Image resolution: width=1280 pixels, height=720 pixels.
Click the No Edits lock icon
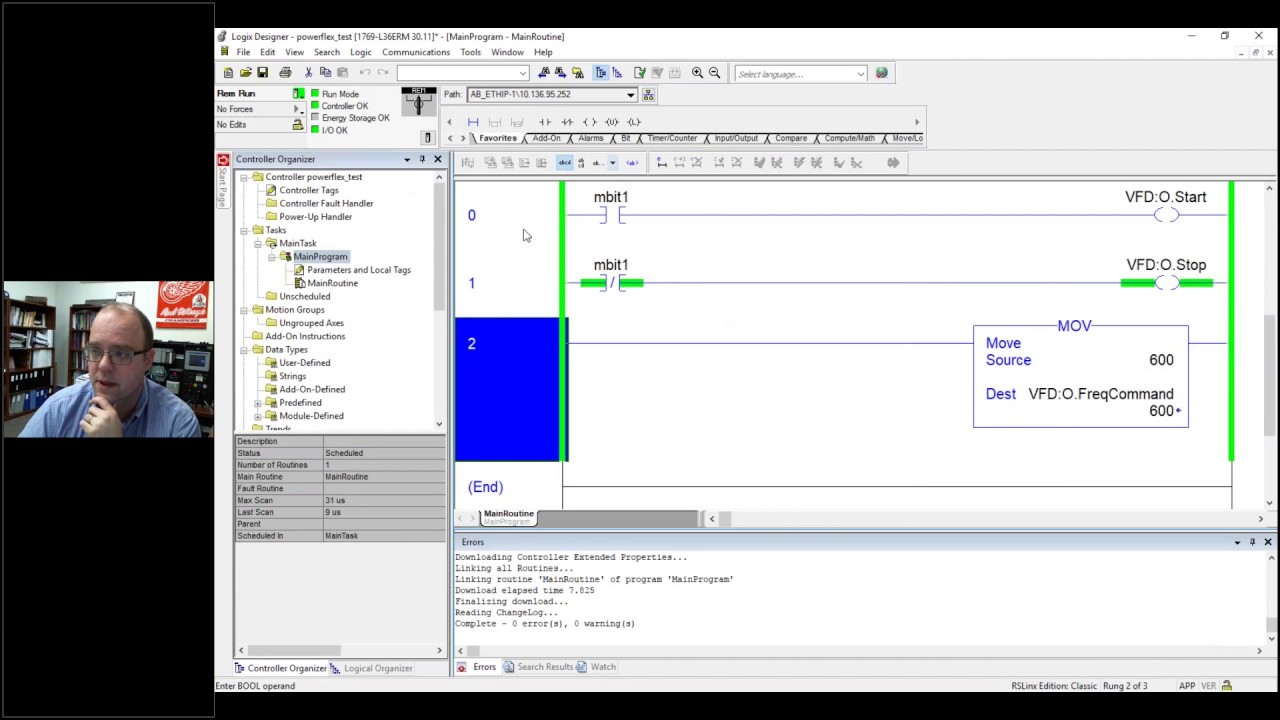coord(297,124)
